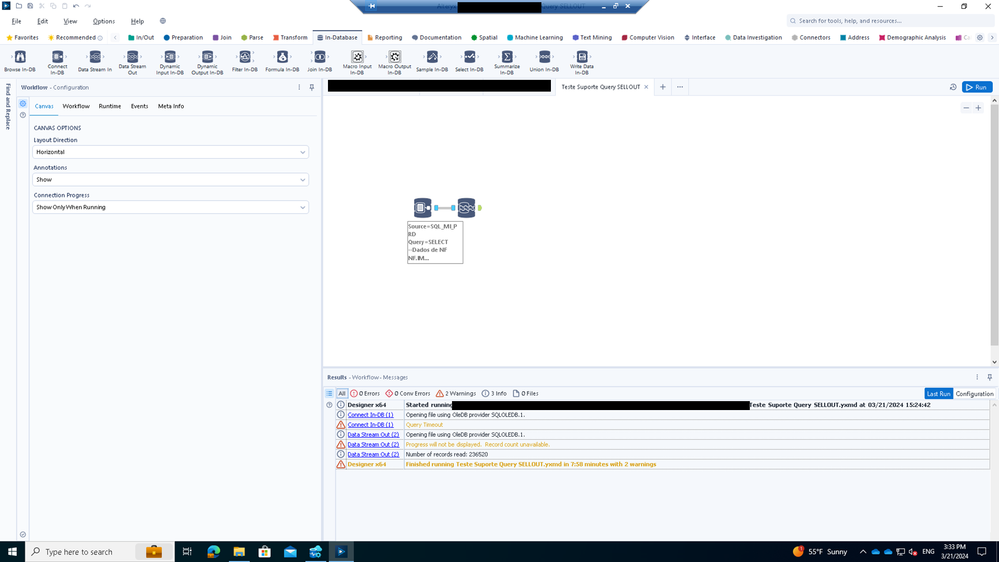The image size is (999, 562).
Task: Pin the Results panel
Action: point(989,377)
